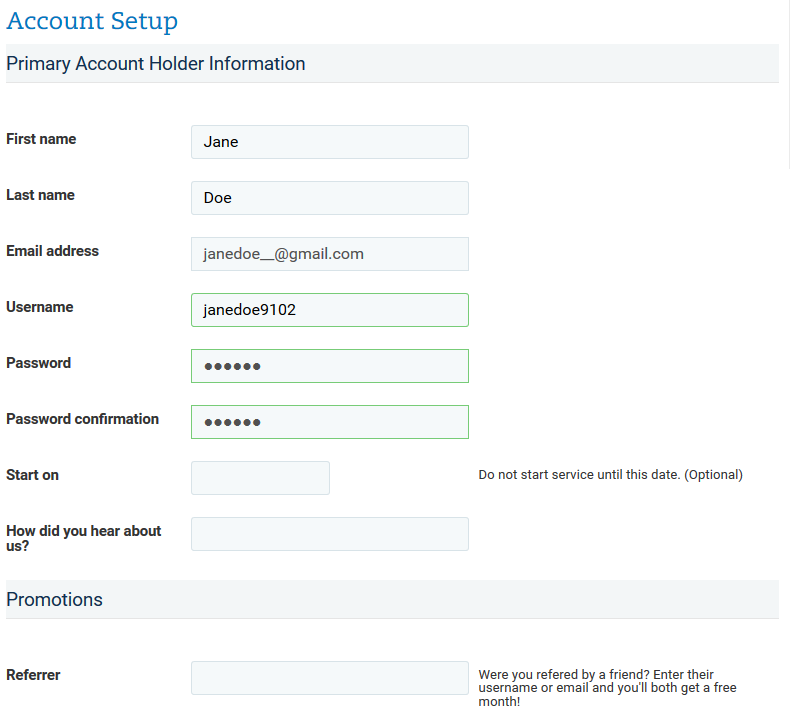Click the Referrer input field

330,678
